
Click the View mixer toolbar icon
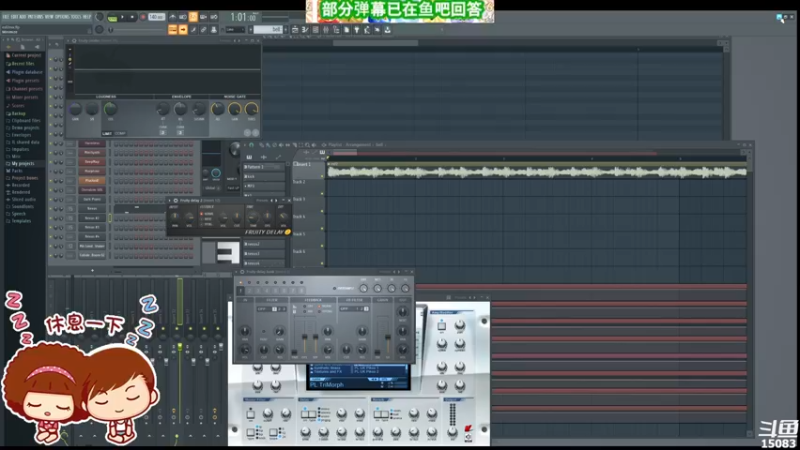(326, 30)
